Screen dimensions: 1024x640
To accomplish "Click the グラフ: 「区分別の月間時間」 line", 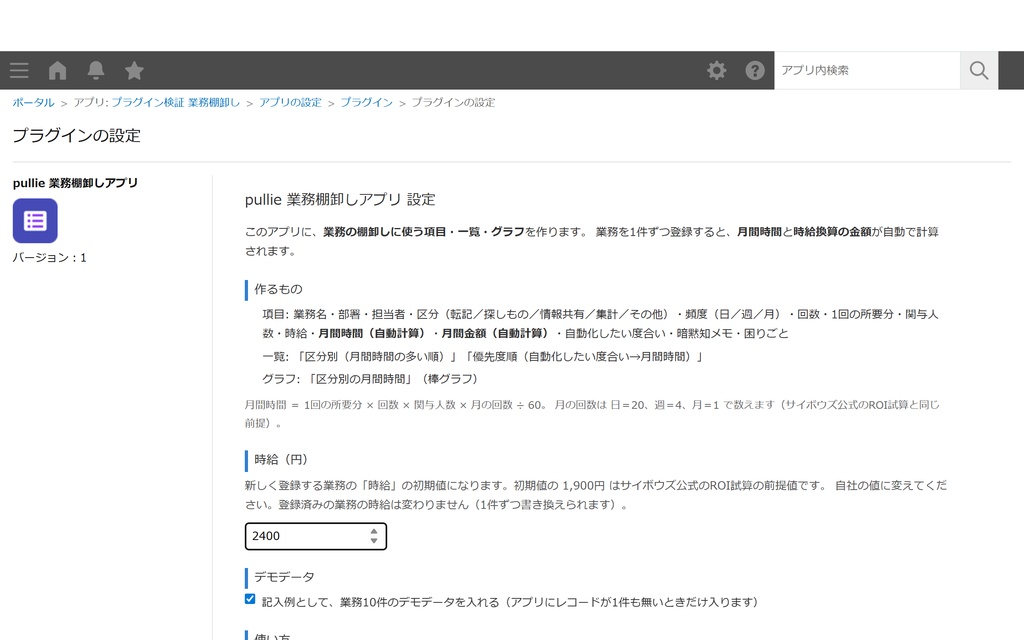I will tap(370, 379).
